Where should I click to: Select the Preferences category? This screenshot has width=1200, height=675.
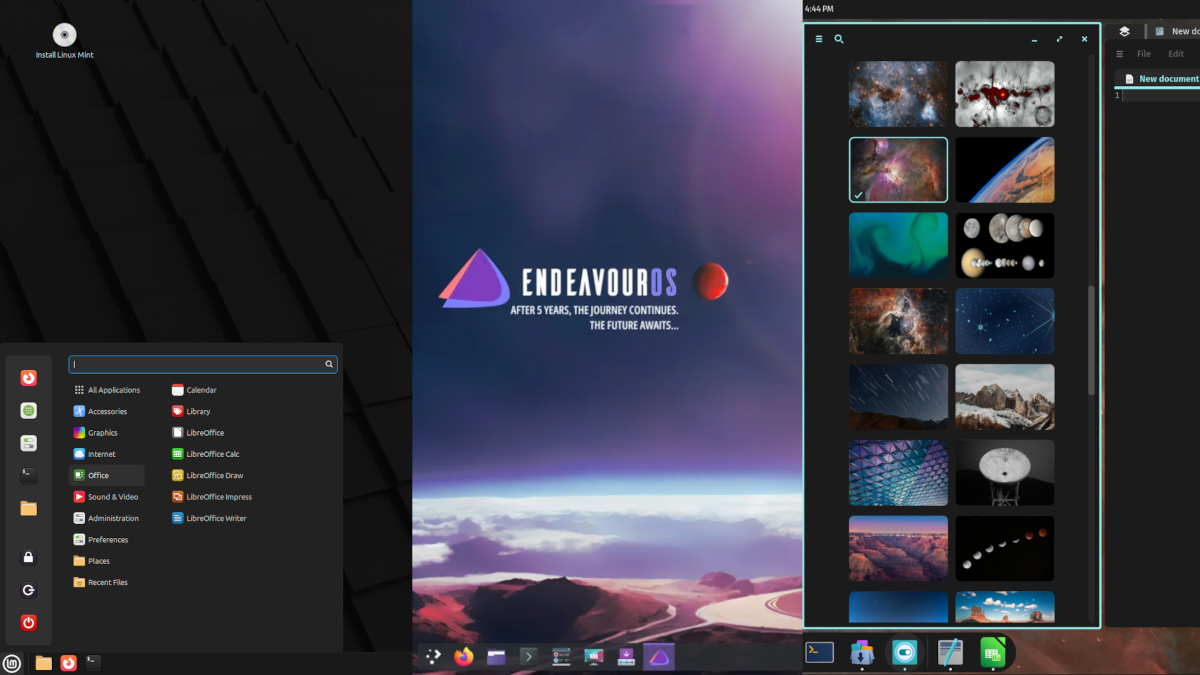coord(107,540)
